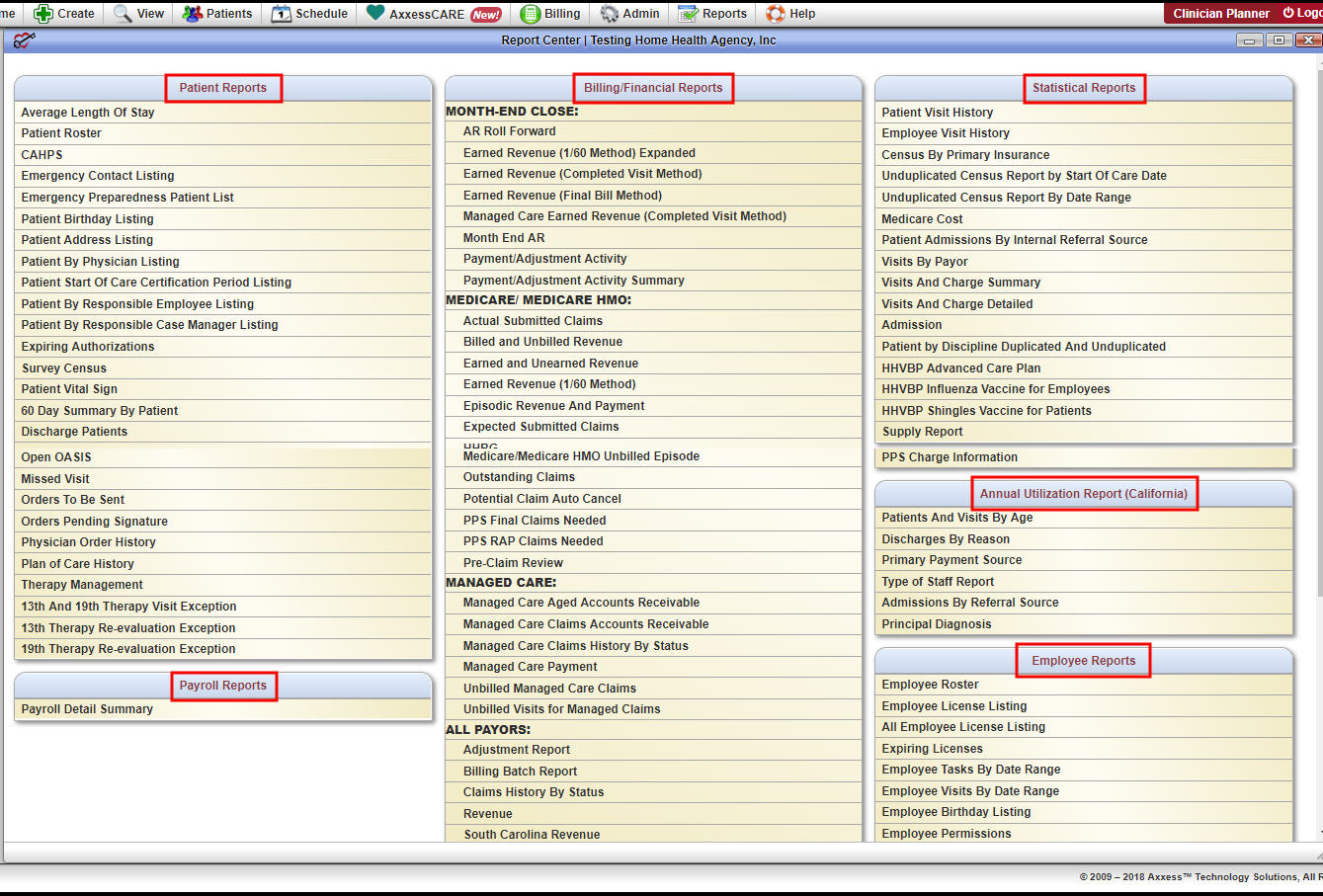The image size is (1323, 896).
Task: Select the Employee Visit History report
Action: (946, 133)
